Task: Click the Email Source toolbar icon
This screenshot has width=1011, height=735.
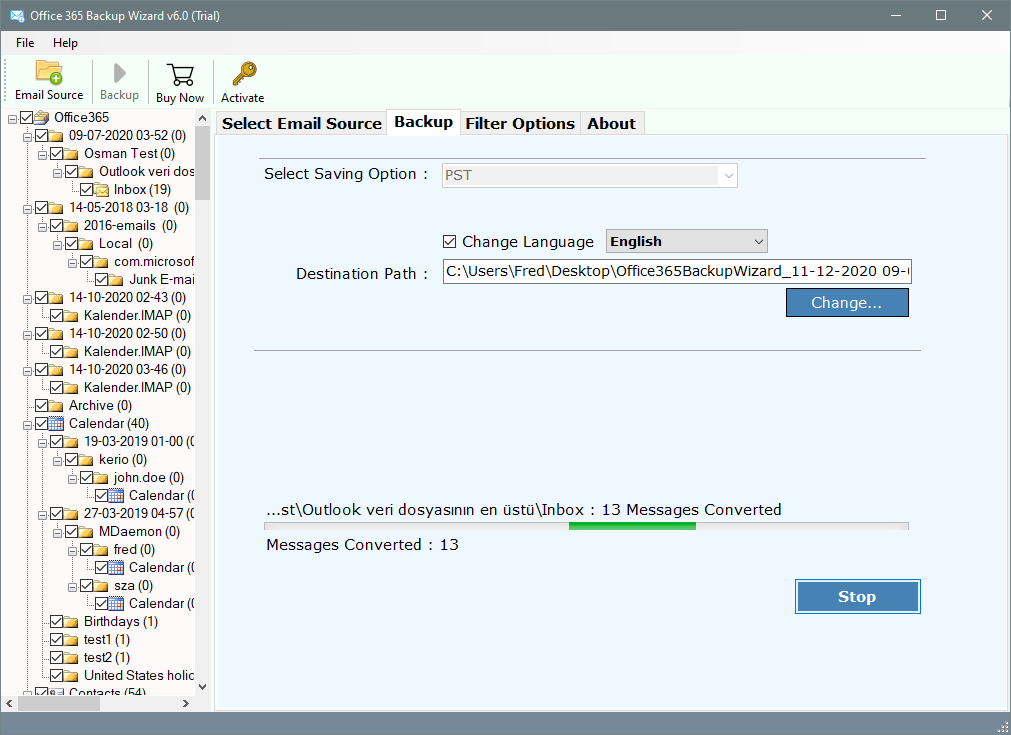Action: tap(49, 72)
